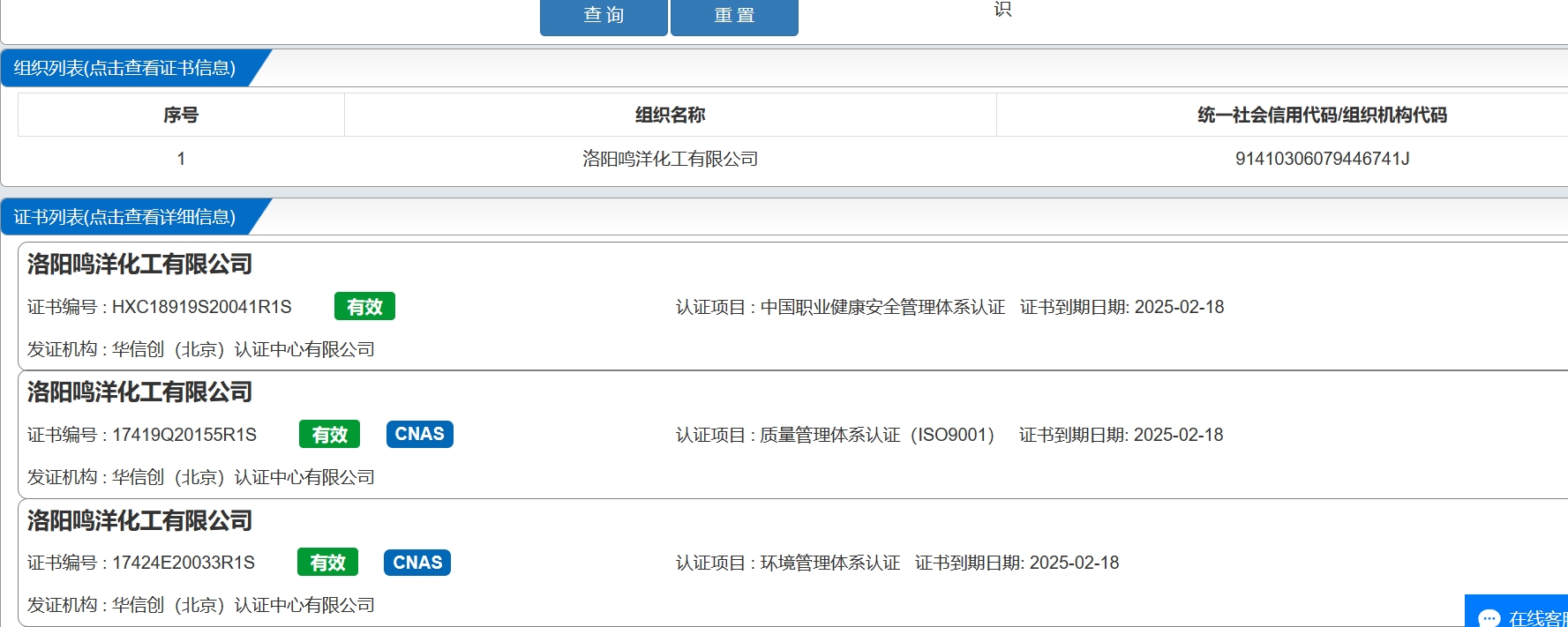Click the 重置 reset button
The height and width of the screenshot is (627, 1568).
click(734, 17)
